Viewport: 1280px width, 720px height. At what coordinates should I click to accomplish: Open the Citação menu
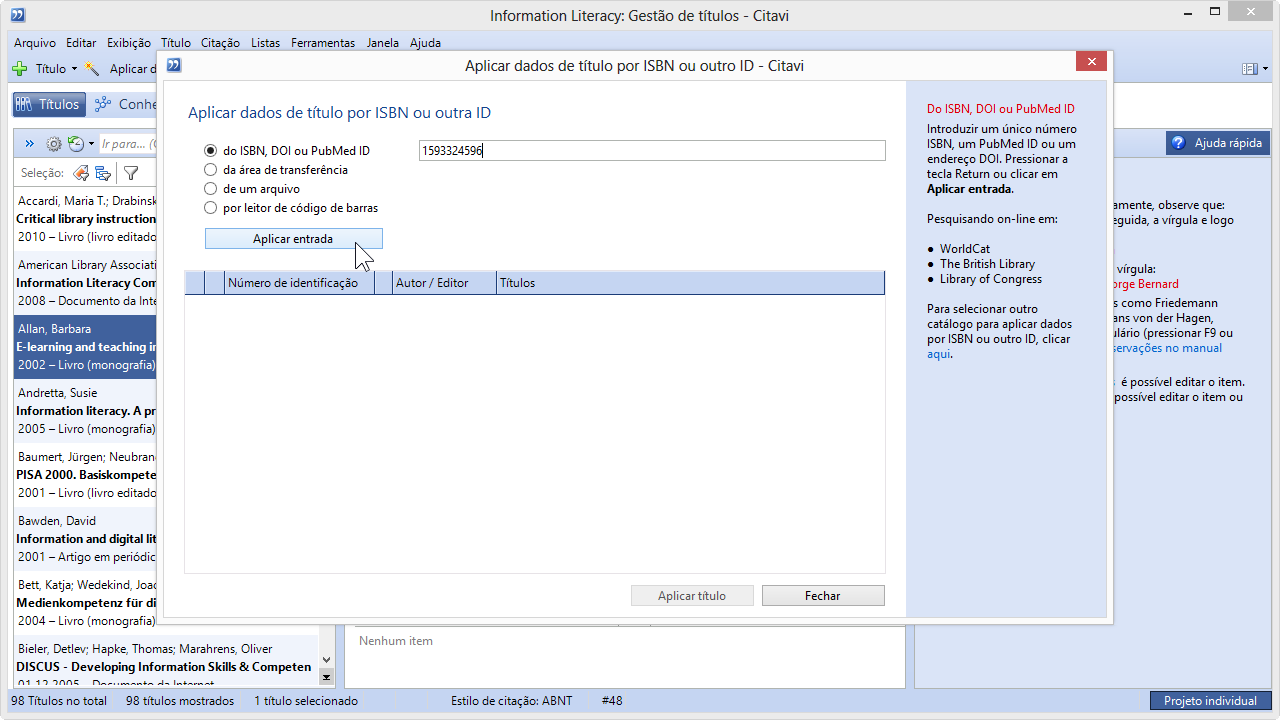click(x=220, y=43)
